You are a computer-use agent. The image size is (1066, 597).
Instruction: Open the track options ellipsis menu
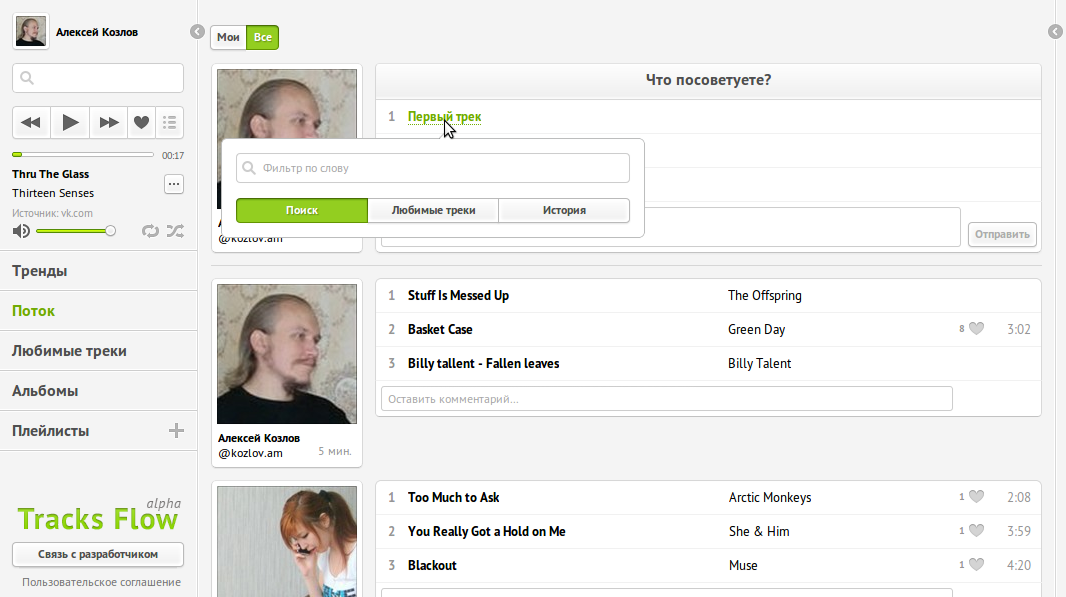pyautogui.click(x=174, y=184)
